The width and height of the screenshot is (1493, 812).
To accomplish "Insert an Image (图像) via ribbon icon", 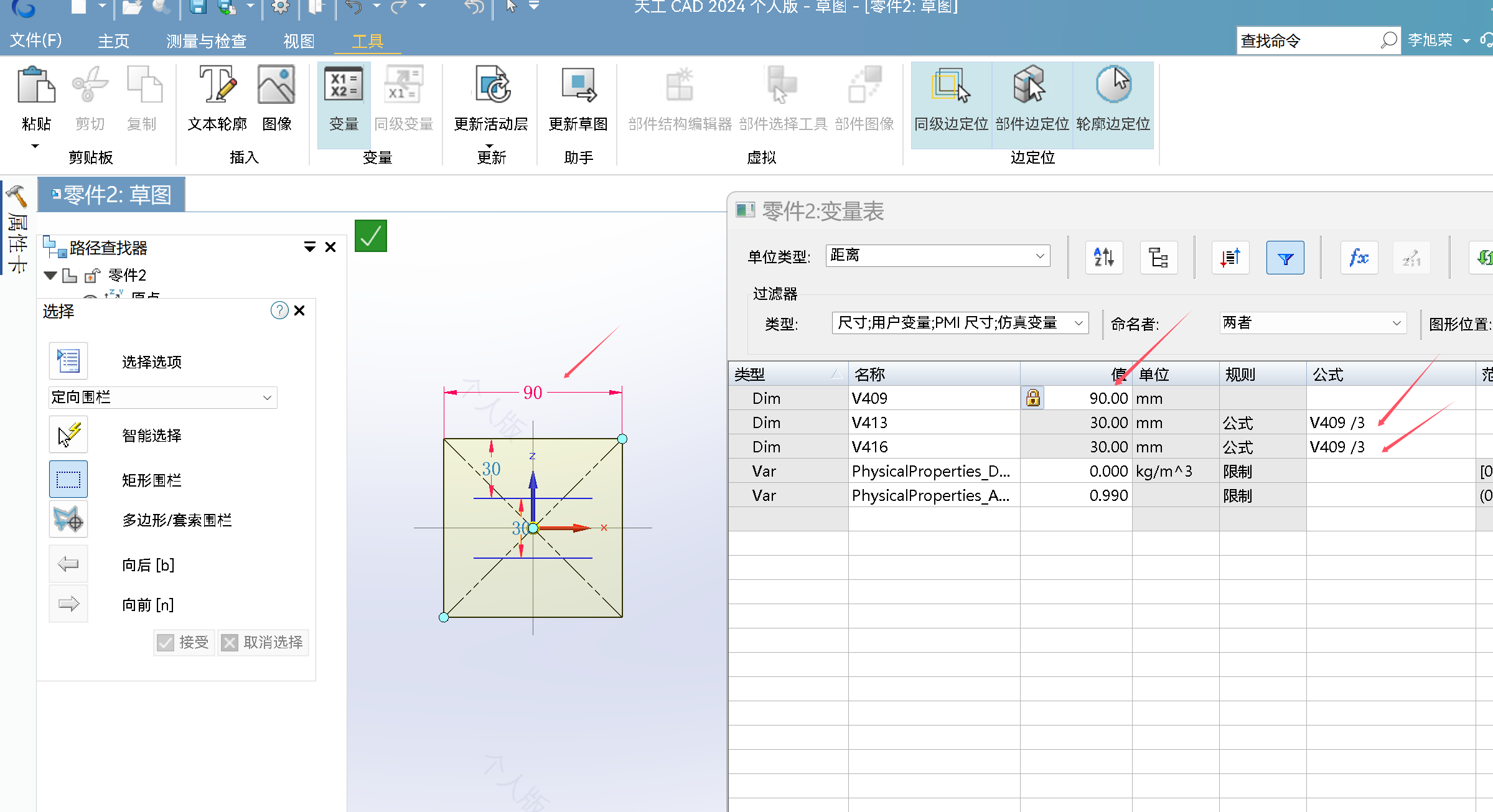I will (x=276, y=85).
